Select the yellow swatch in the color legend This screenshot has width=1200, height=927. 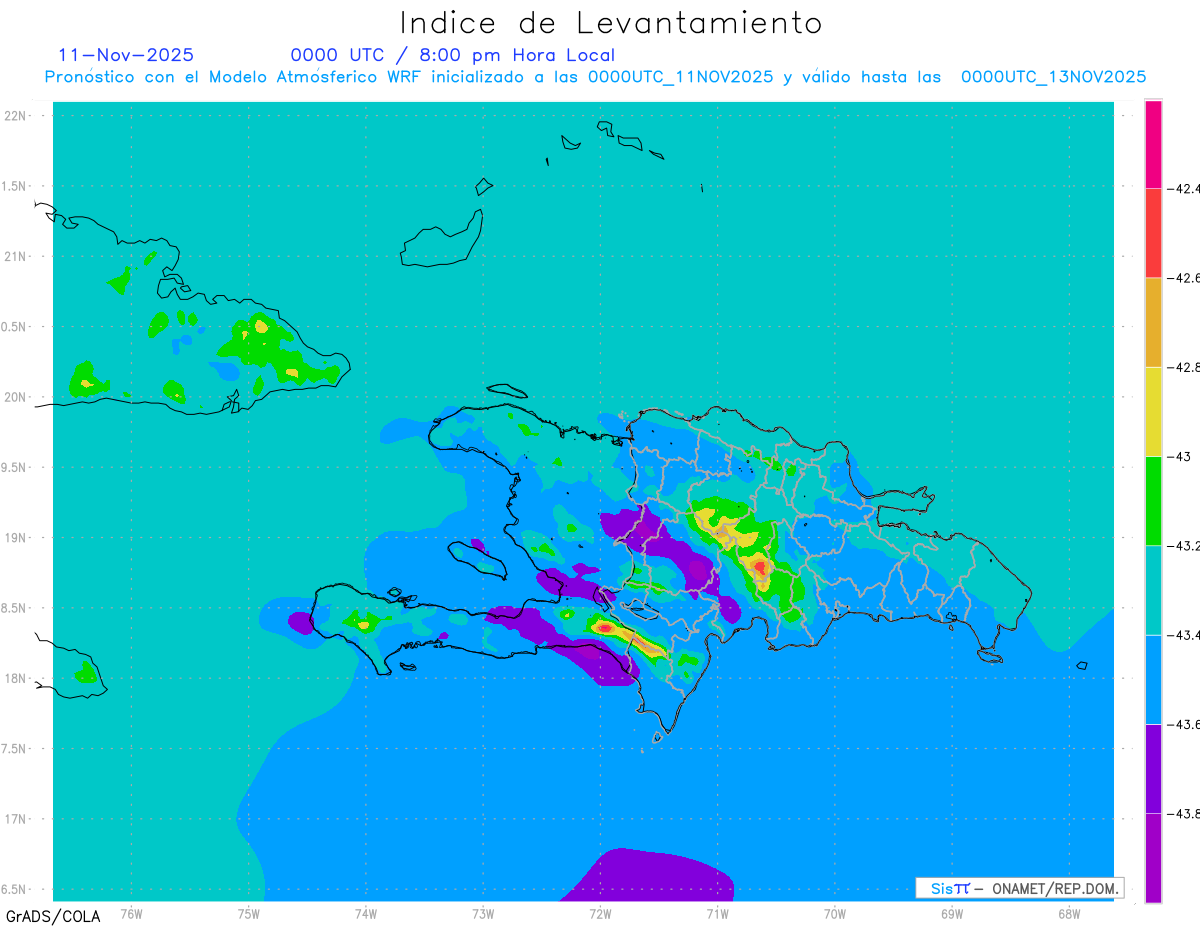1154,411
